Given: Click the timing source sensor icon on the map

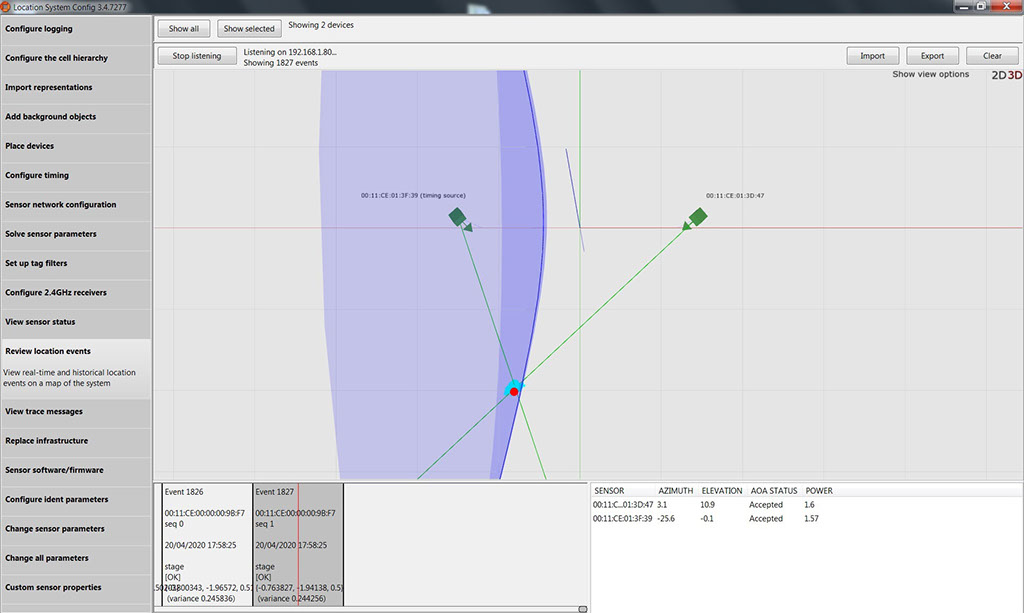Looking at the screenshot, I should [458, 216].
